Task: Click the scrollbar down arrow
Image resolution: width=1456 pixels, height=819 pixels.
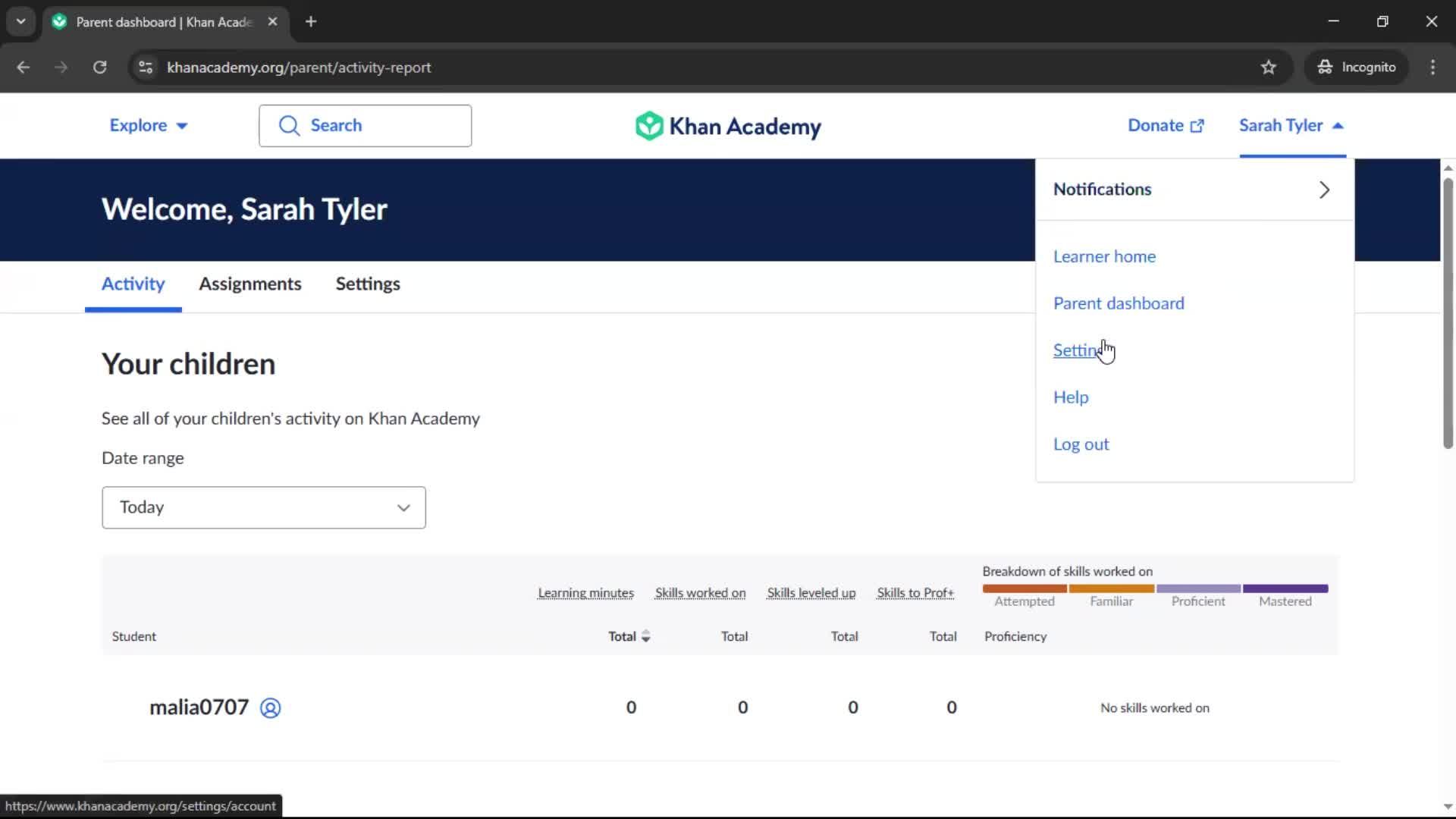Action: click(1448, 807)
